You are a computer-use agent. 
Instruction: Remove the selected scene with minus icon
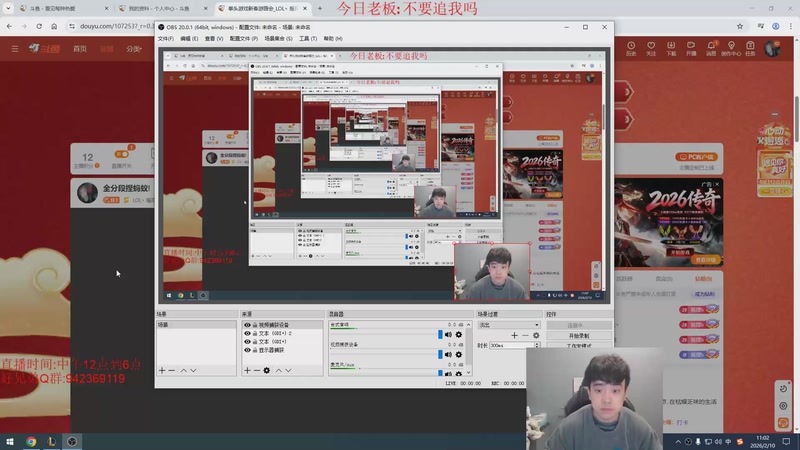[x=172, y=370]
